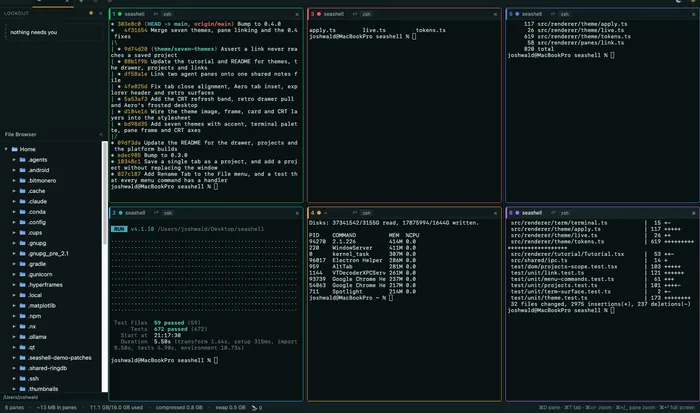Expand the .bitmonero folder

(x=14, y=181)
